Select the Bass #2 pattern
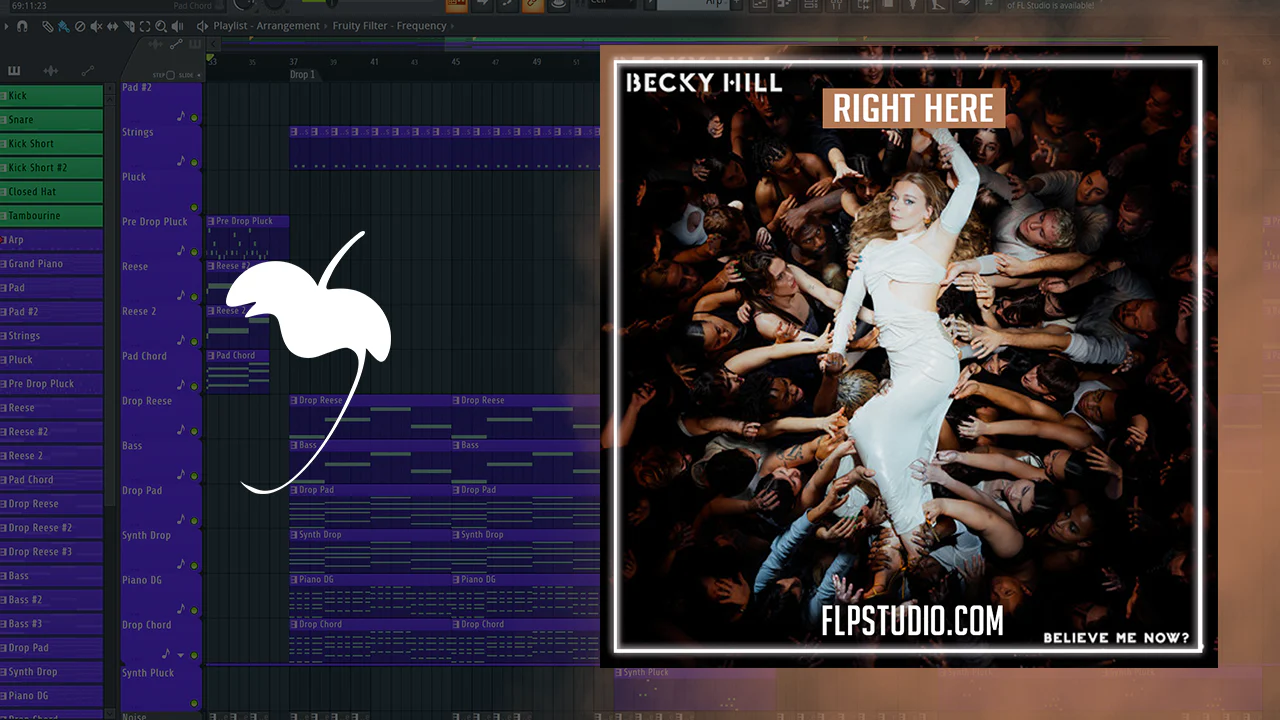Screen dimensions: 1280x720 pos(52,600)
